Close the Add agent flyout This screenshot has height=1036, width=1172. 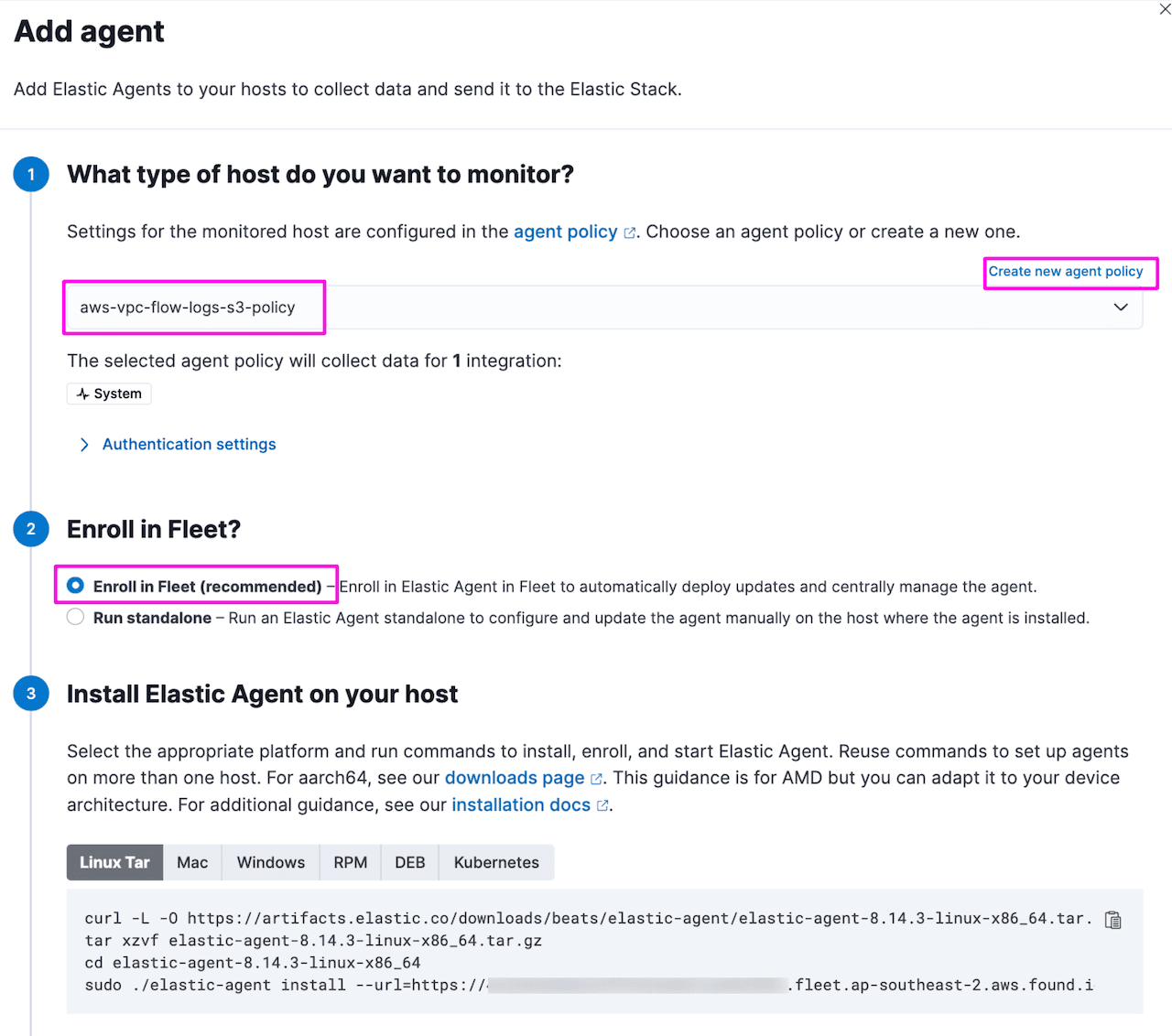coord(1165,9)
